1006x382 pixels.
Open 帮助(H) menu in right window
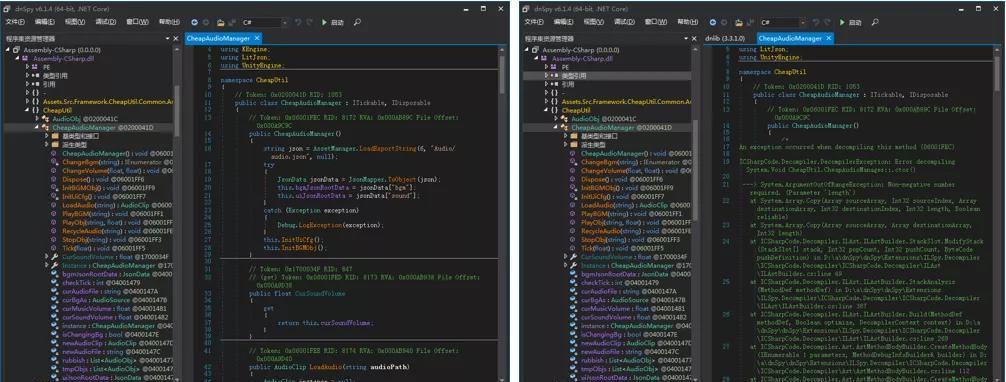(688, 22)
